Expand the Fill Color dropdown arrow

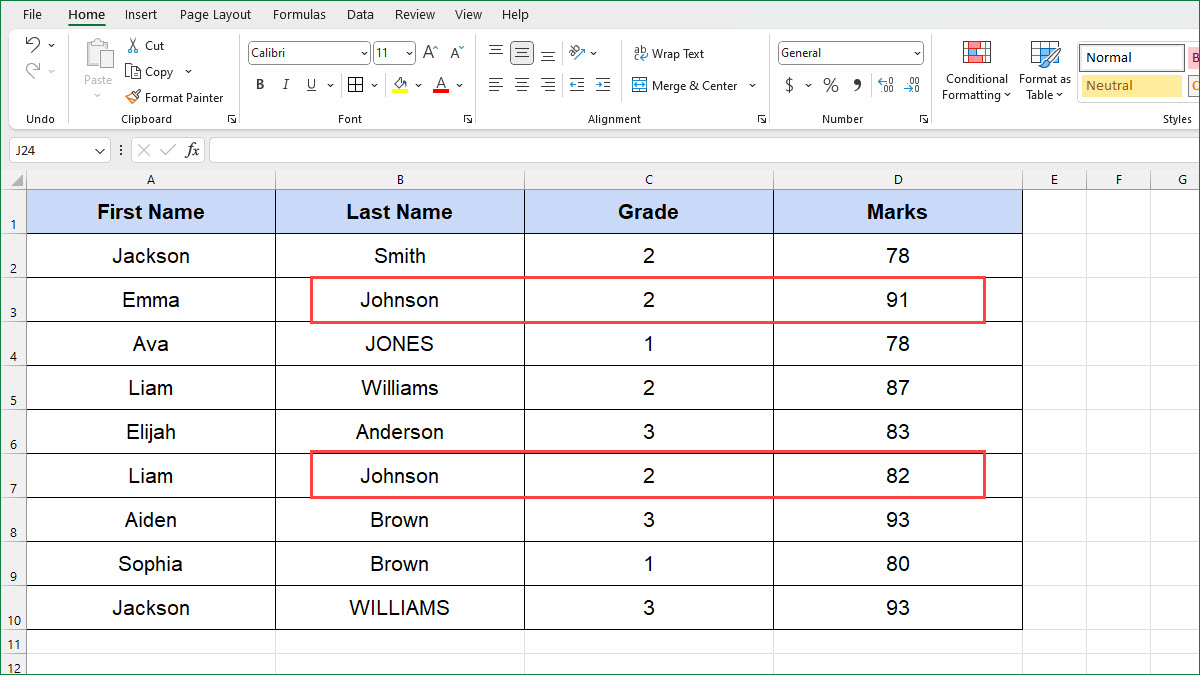(x=418, y=85)
